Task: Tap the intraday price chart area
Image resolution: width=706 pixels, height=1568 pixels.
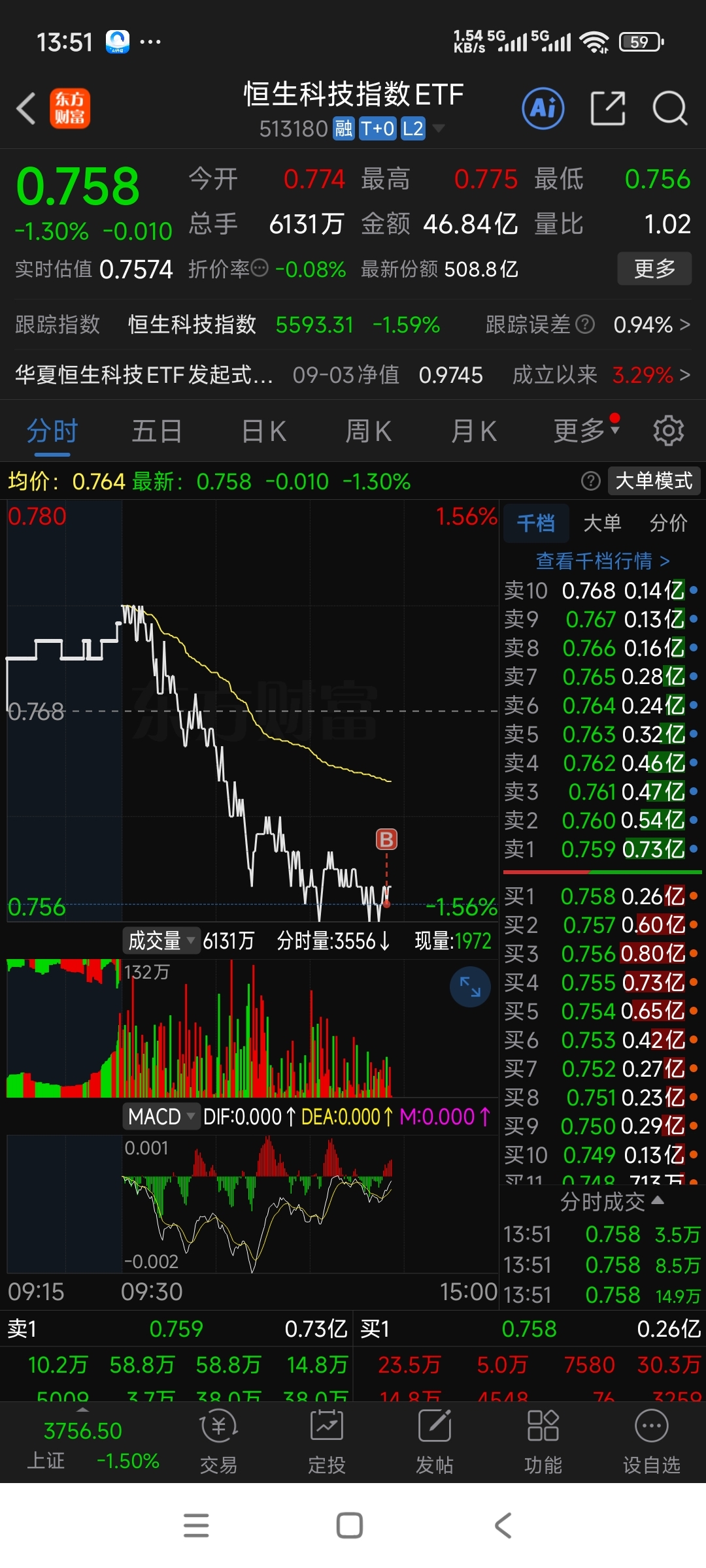Action: [252, 711]
